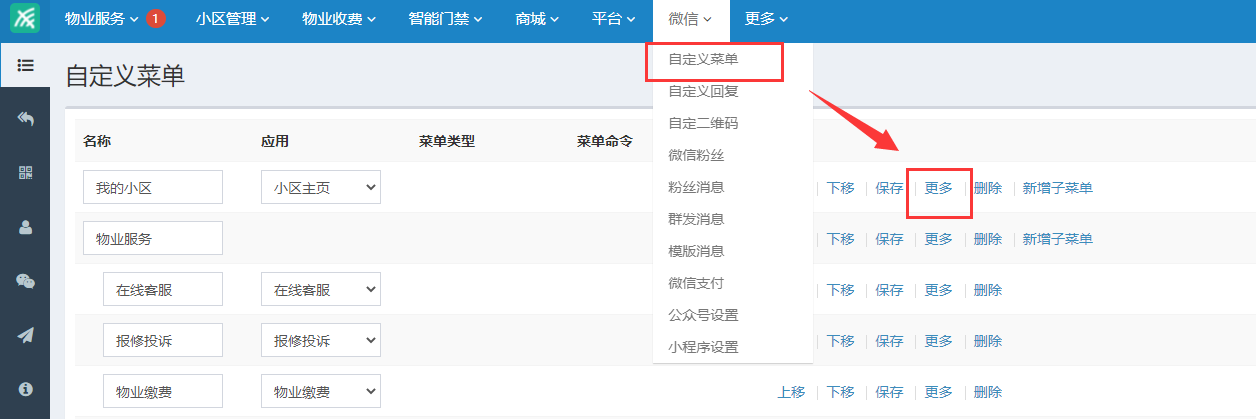Click 更多 in the 物业缴费 row
The height and width of the screenshot is (419, 1256).
point(939,392)
